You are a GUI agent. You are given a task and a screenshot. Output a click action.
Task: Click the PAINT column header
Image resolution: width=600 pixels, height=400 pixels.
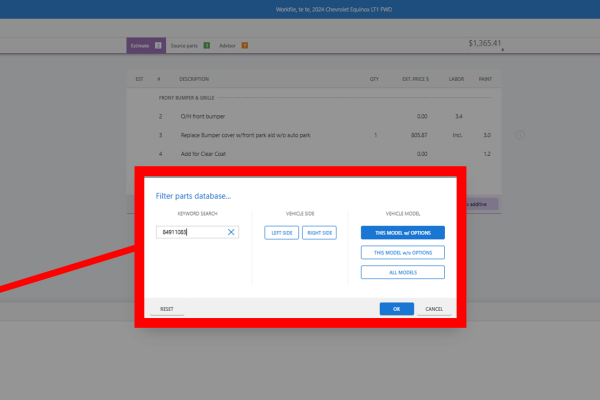click(485, 79)
